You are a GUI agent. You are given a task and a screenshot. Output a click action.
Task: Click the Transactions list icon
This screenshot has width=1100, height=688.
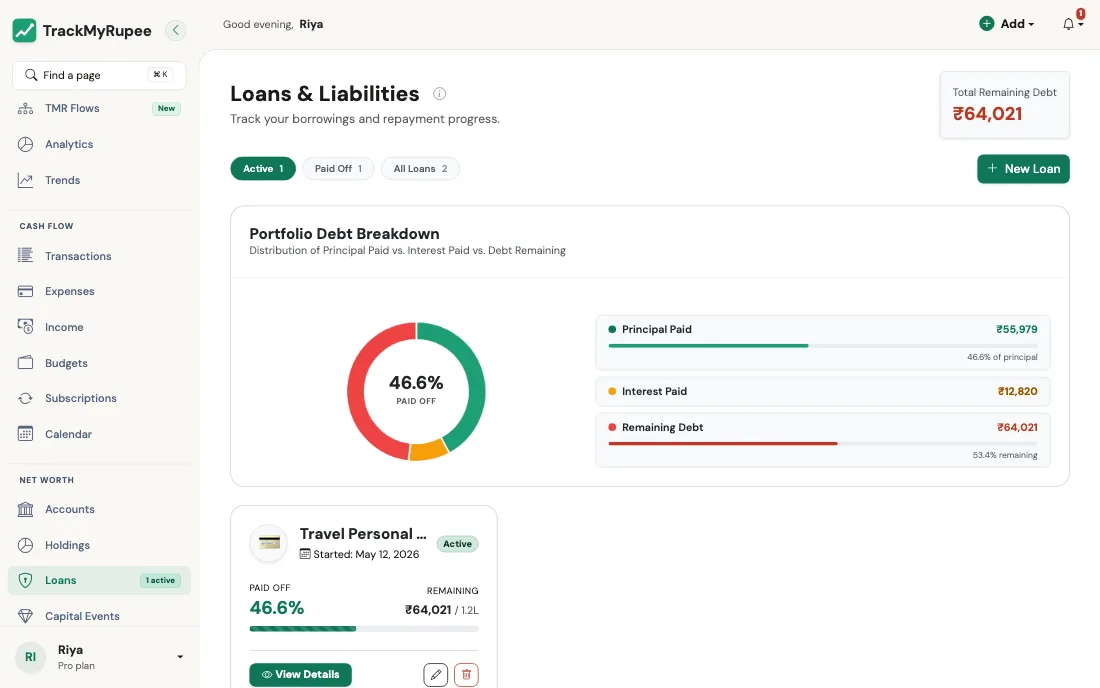point(25,255)
